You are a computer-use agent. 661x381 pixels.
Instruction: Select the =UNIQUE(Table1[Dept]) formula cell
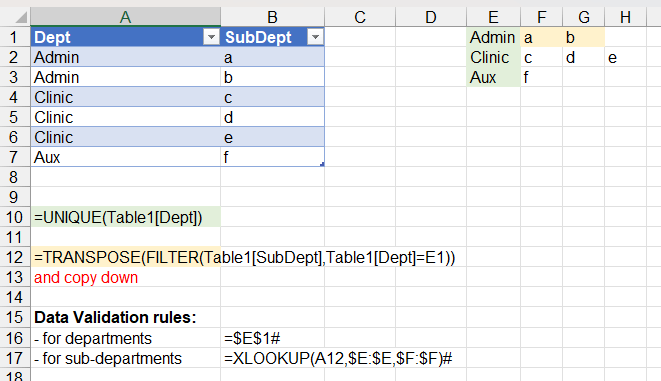click(x=126, y=217)
